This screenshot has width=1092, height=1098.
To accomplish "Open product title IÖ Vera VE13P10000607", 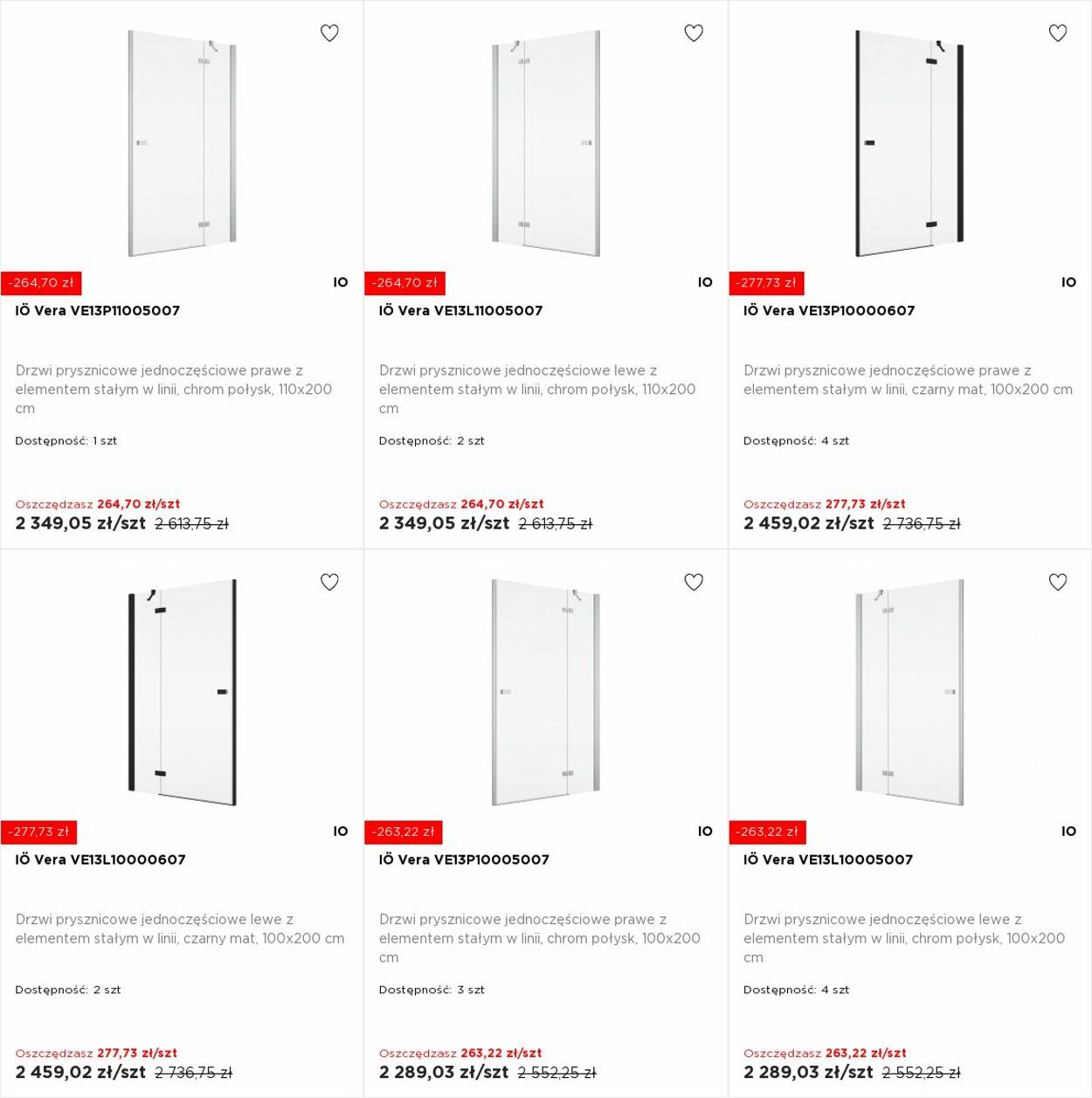I will (829, 310).
